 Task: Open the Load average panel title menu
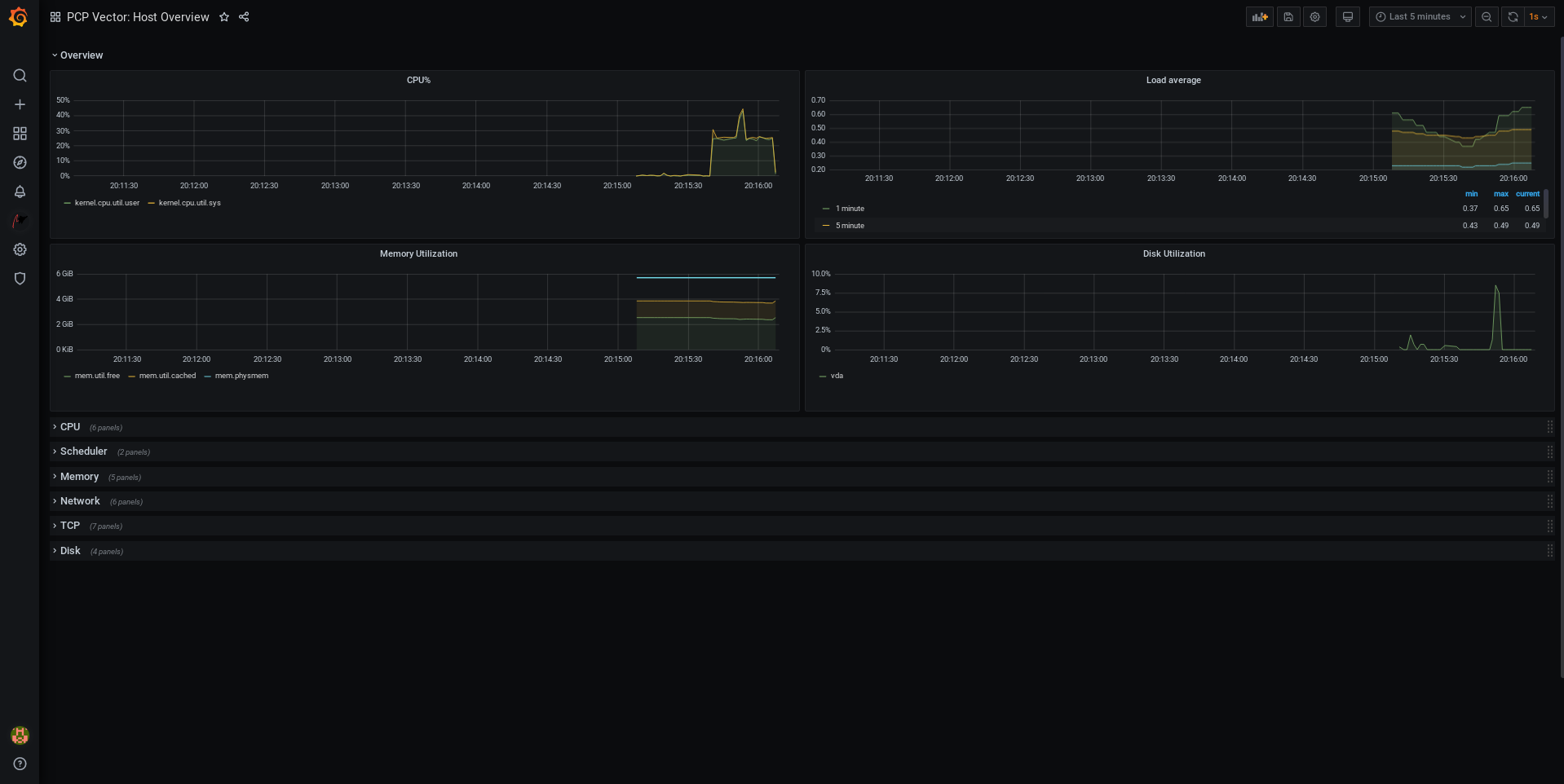[x=1173, y=80]
